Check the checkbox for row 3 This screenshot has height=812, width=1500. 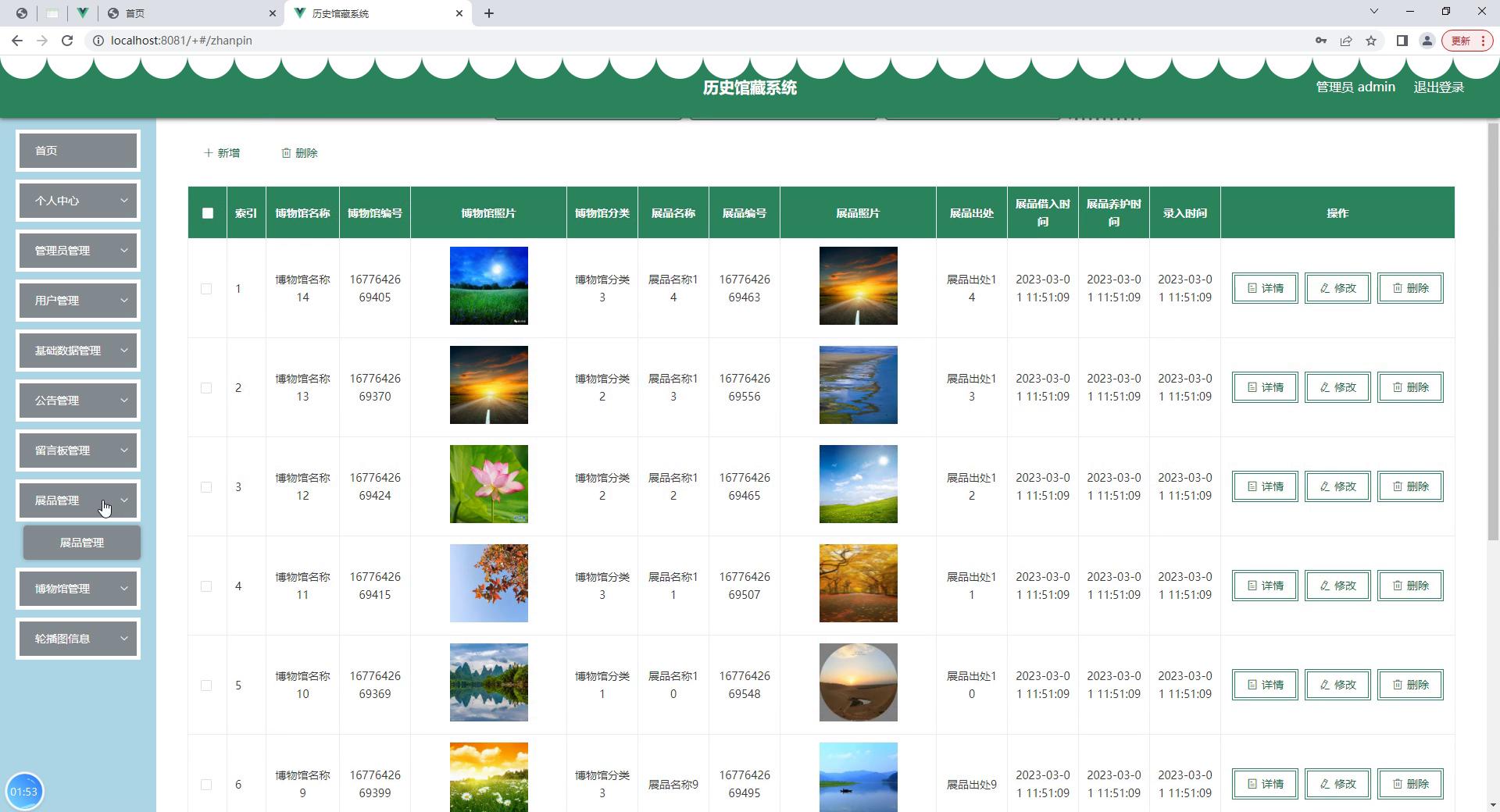coord(206,487)
